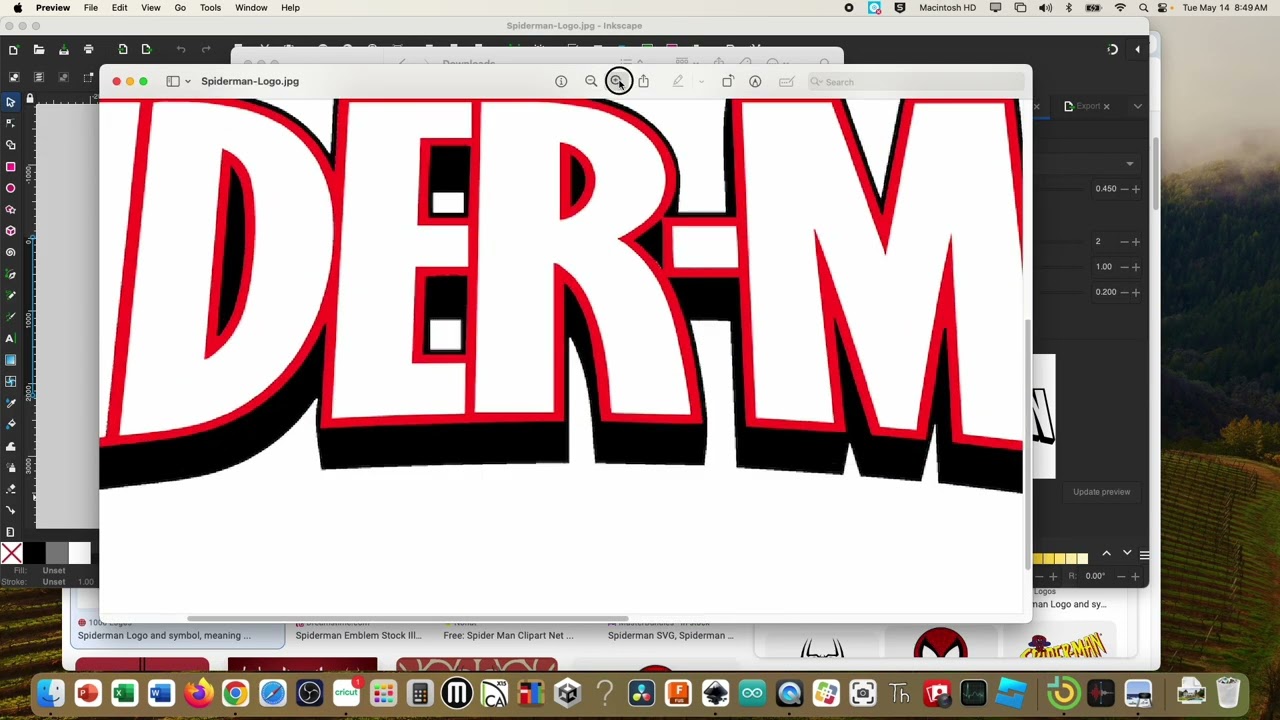Select Inkscape Star tool
The image size is (1280, 720).
pyautogui.click(x=11, y=209)
